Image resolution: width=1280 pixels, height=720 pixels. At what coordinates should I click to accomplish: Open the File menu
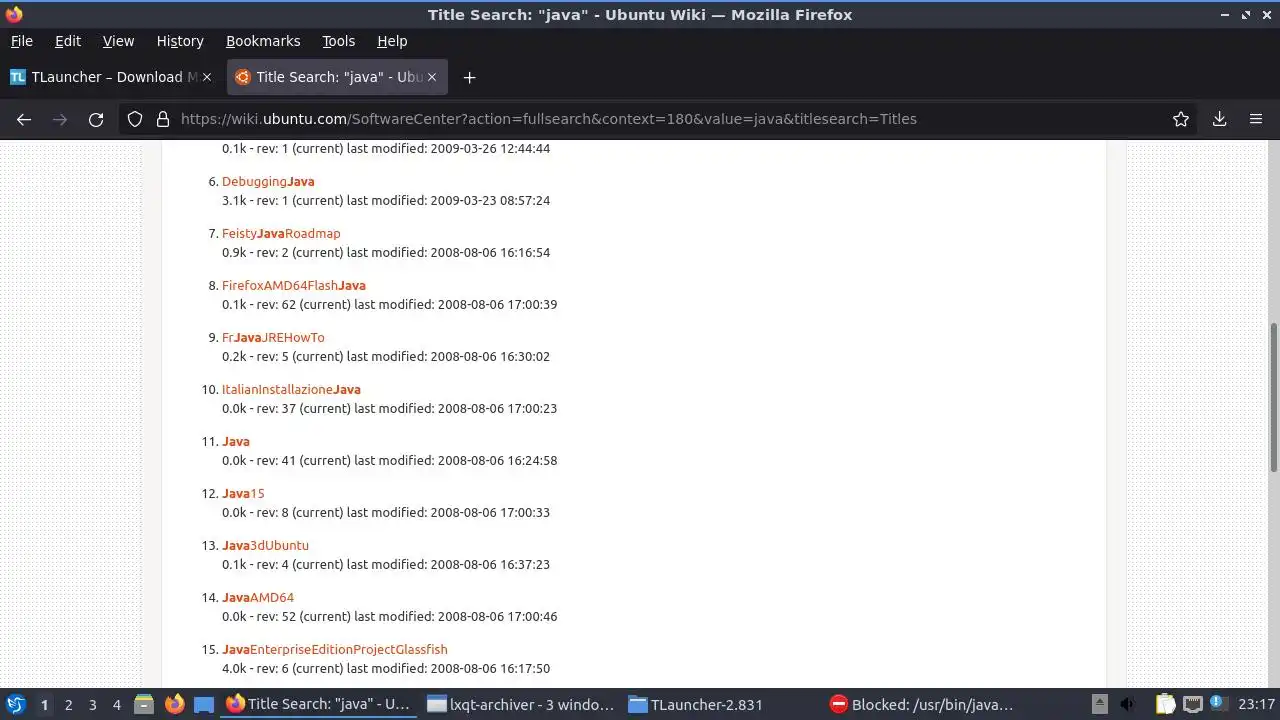(21, 41)
